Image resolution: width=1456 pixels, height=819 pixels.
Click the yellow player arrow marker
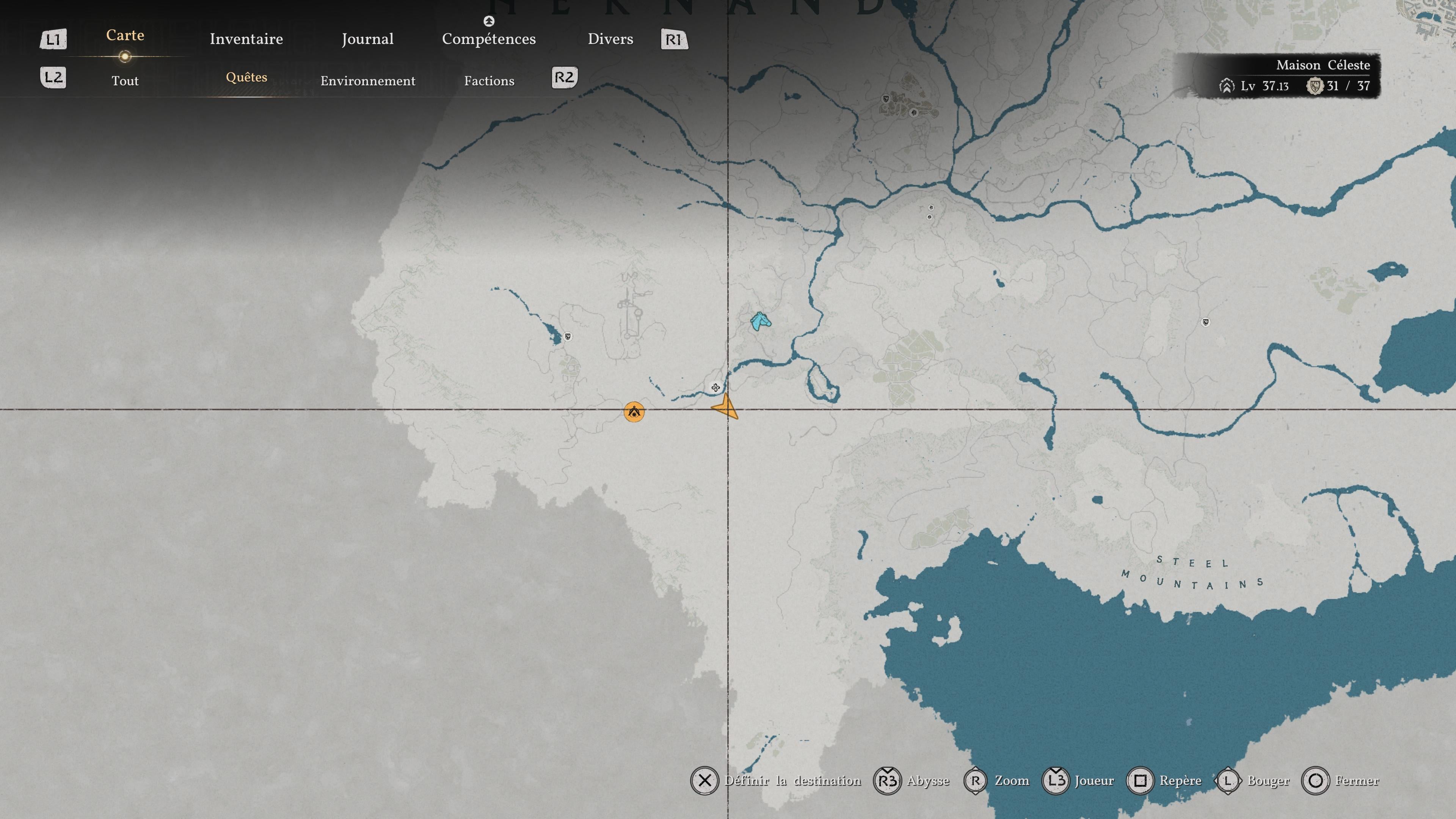pos(725,407)
